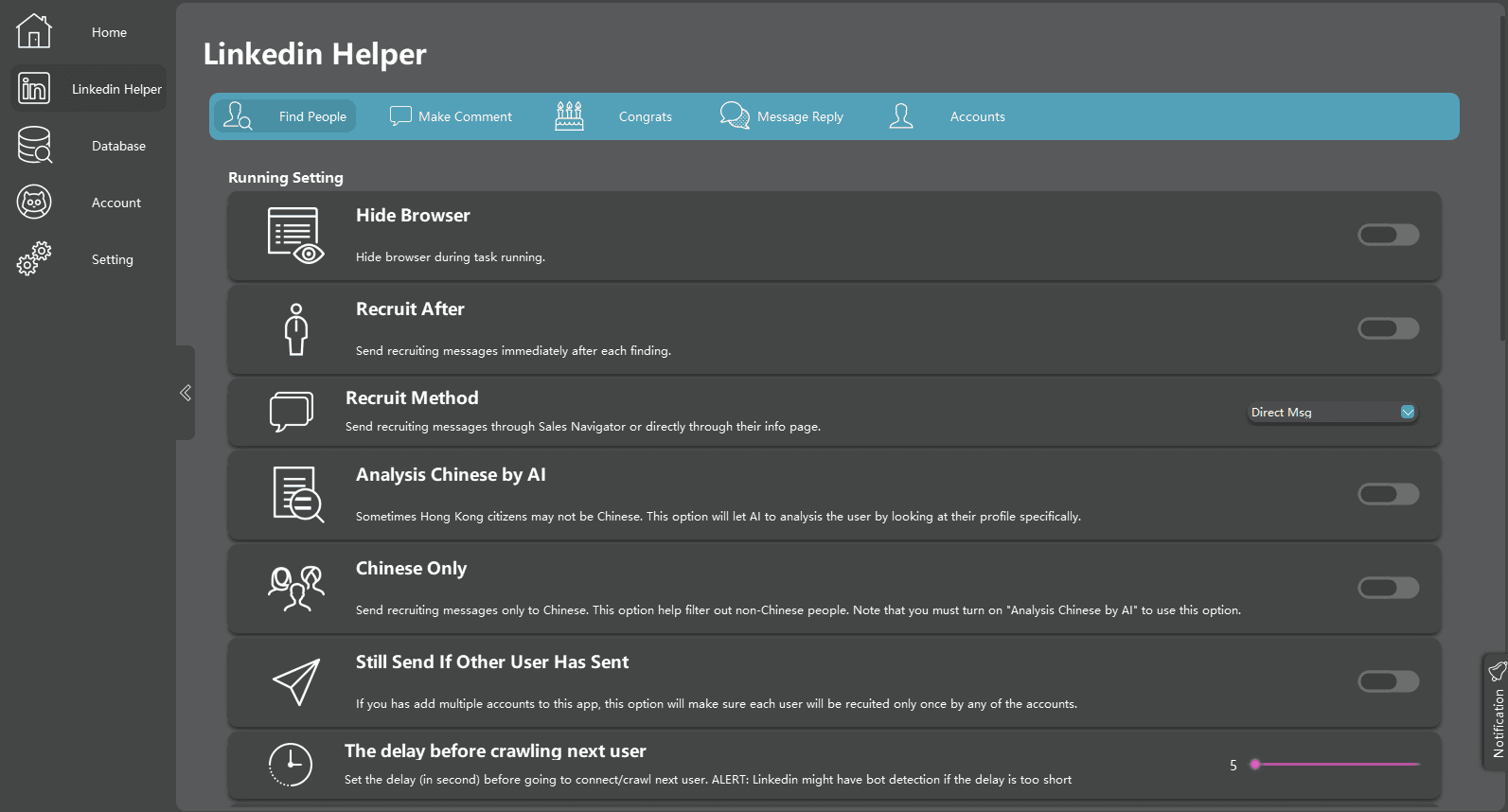
Task: Click the 'Recruit Method' title text
Action: 412,397
